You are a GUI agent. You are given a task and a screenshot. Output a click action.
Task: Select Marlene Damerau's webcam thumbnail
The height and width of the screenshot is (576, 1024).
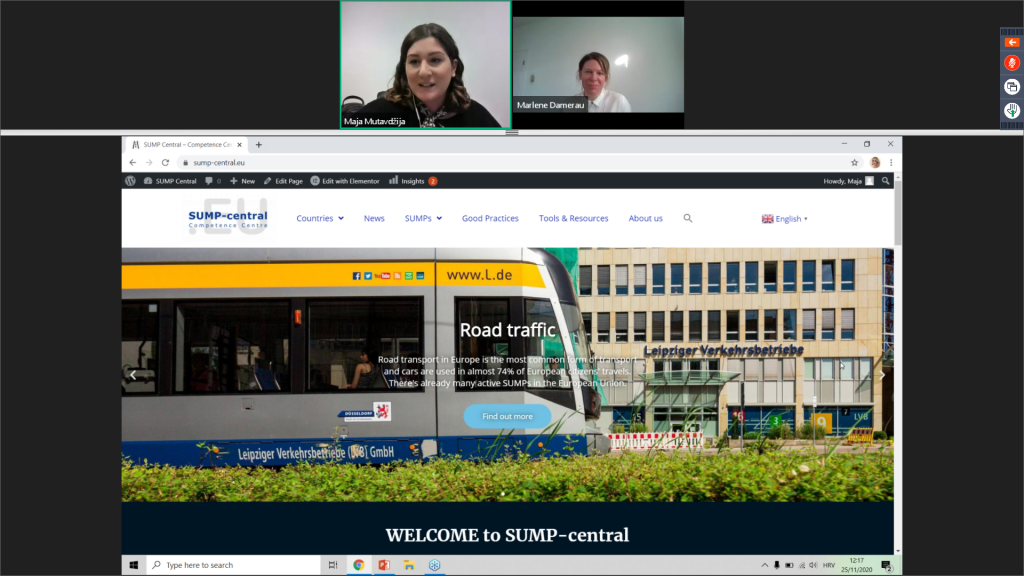coord(598,65)
